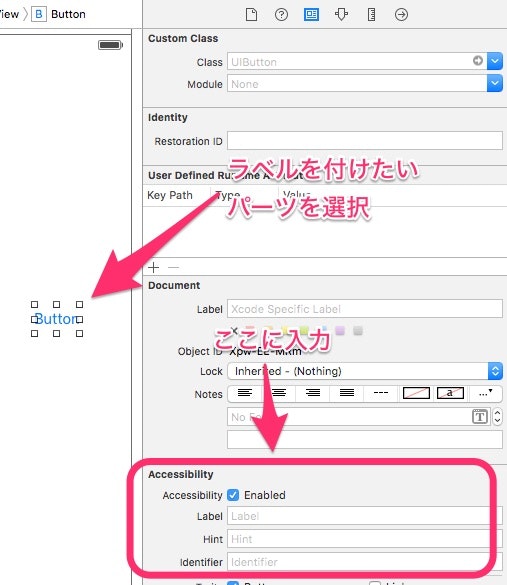Click the Identity section header

(168, 117)
